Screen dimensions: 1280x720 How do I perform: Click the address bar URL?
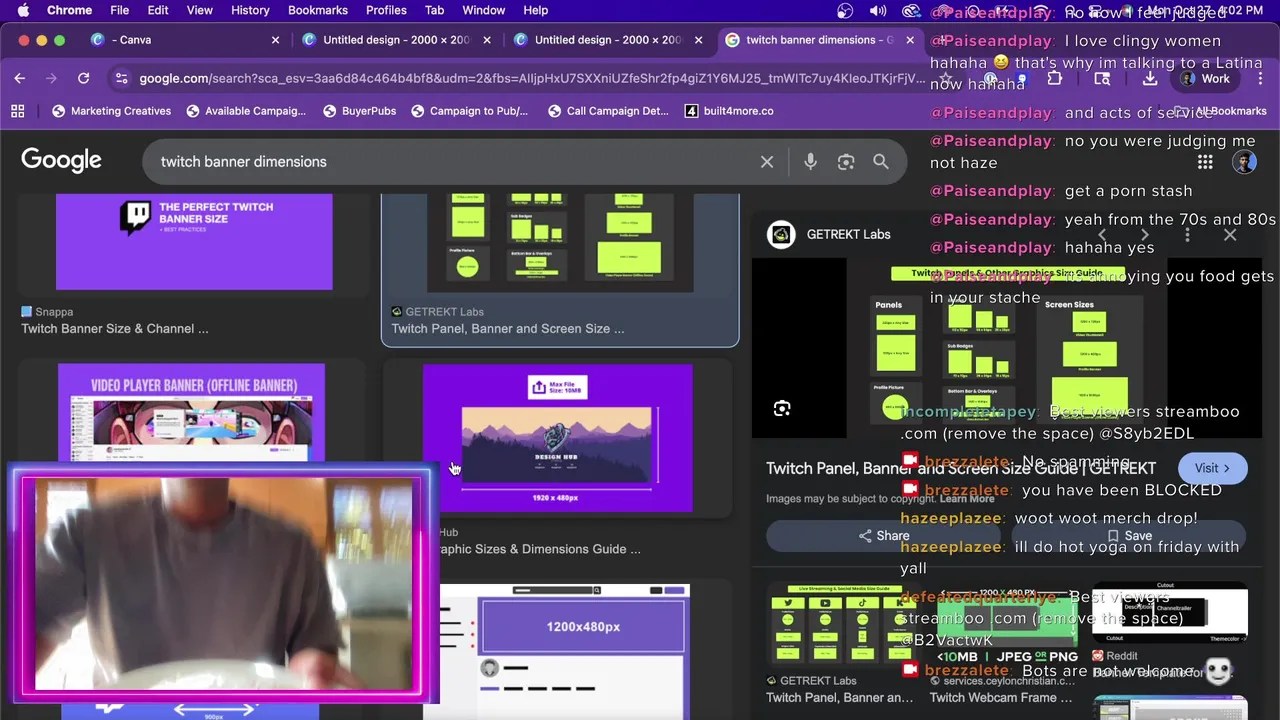(x=530, y=78)
